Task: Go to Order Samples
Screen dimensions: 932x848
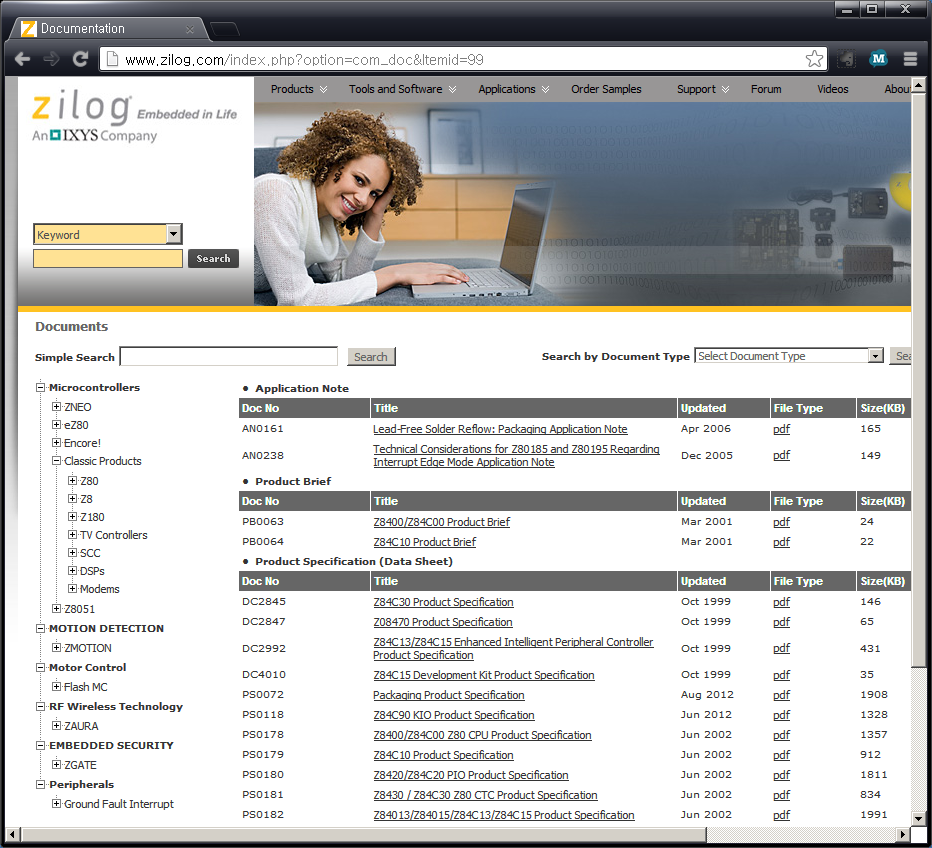Action: [x=606, y=89]
